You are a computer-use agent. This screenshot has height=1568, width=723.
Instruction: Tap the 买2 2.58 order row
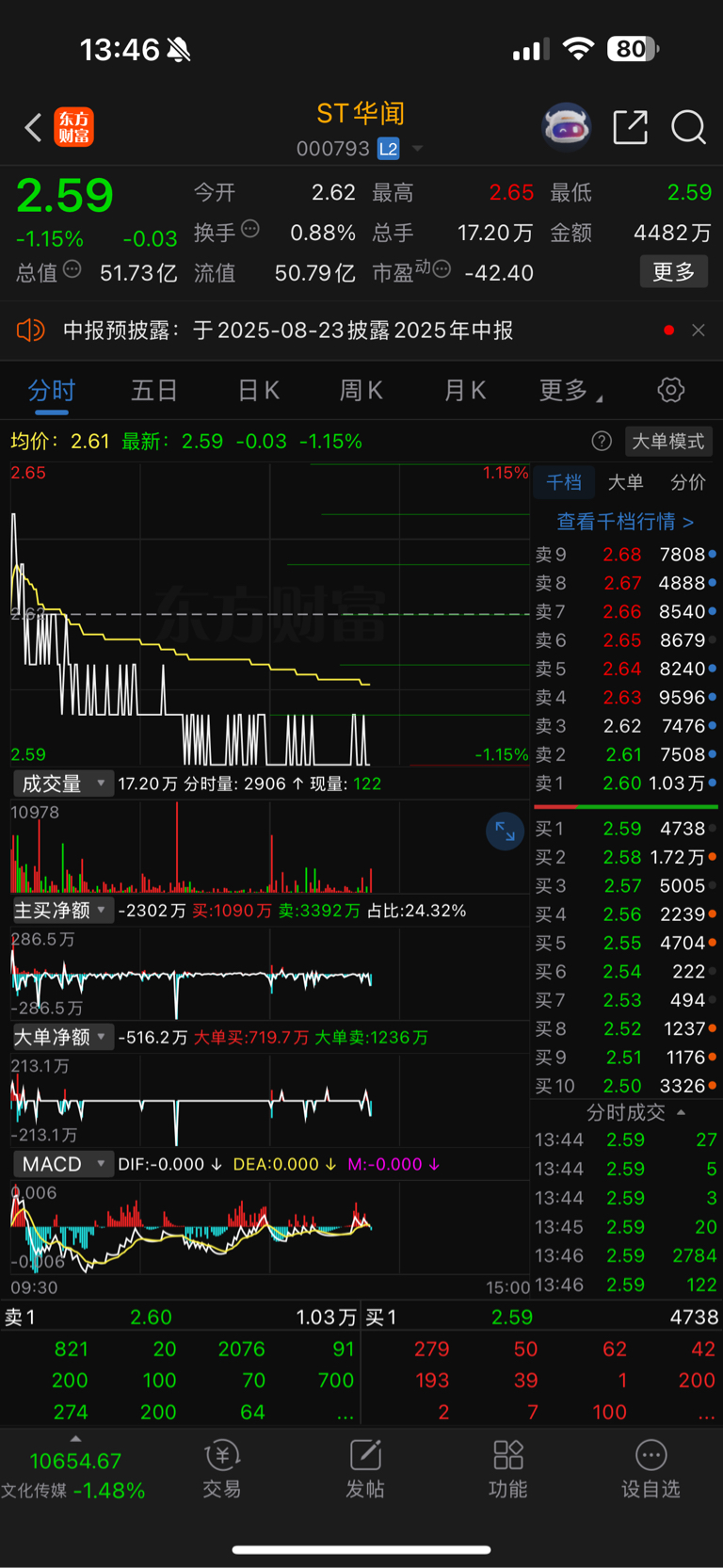coord(626,857)
